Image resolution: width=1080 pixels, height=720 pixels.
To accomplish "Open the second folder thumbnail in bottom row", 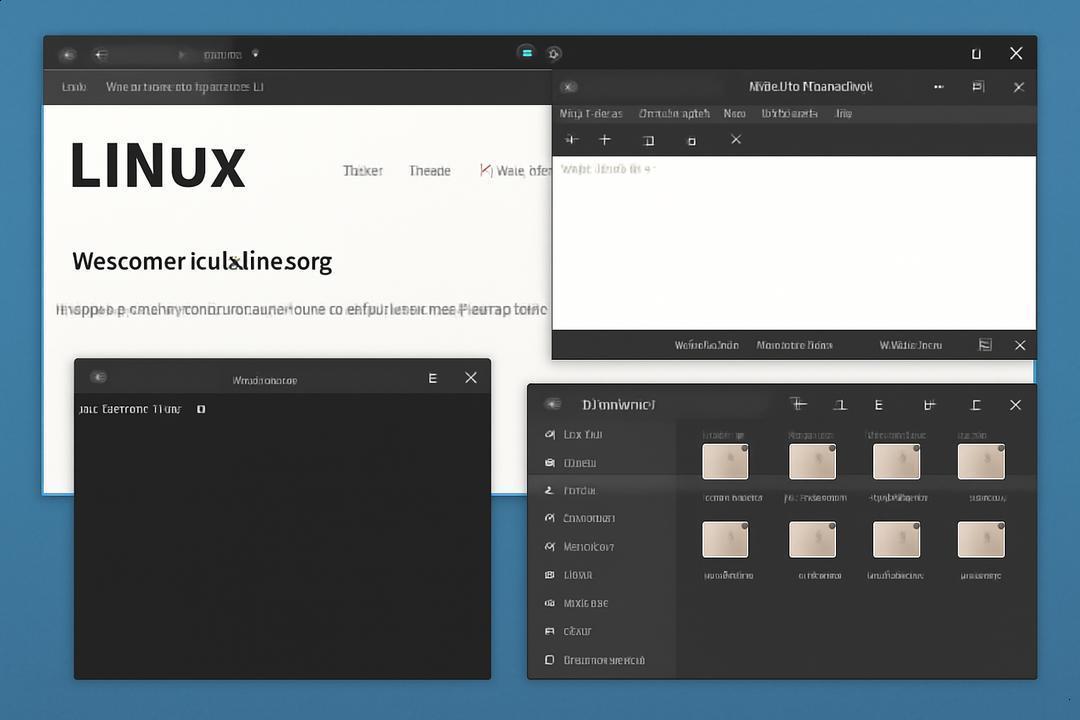I will click(x=812, y=539).
